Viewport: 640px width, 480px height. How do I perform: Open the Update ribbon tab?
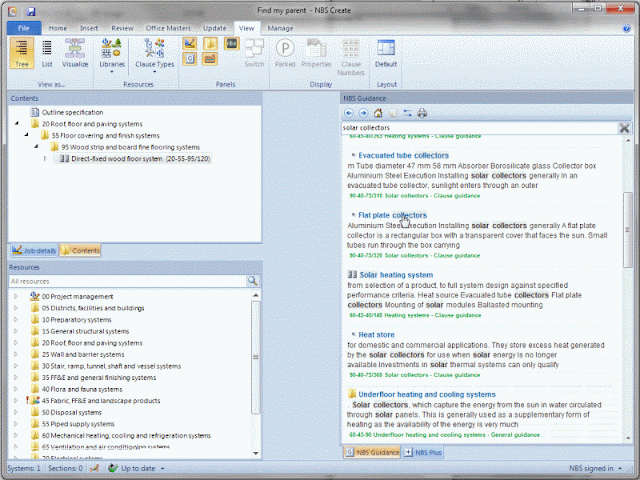tap(215, 28)
